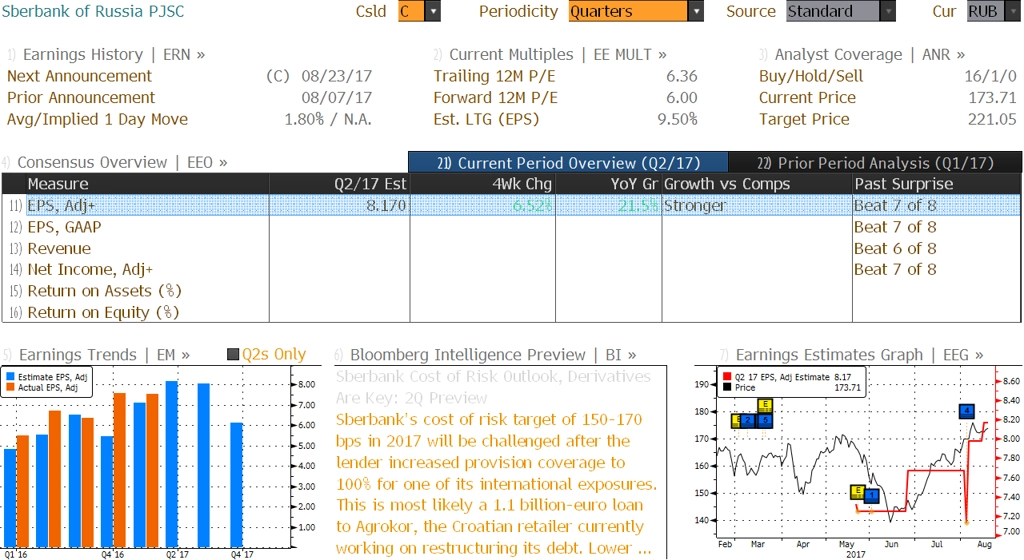Screen dimensions: 1024x560
Task: Click blue event marker 5 on estimates graph
Action: pos(765,420)
